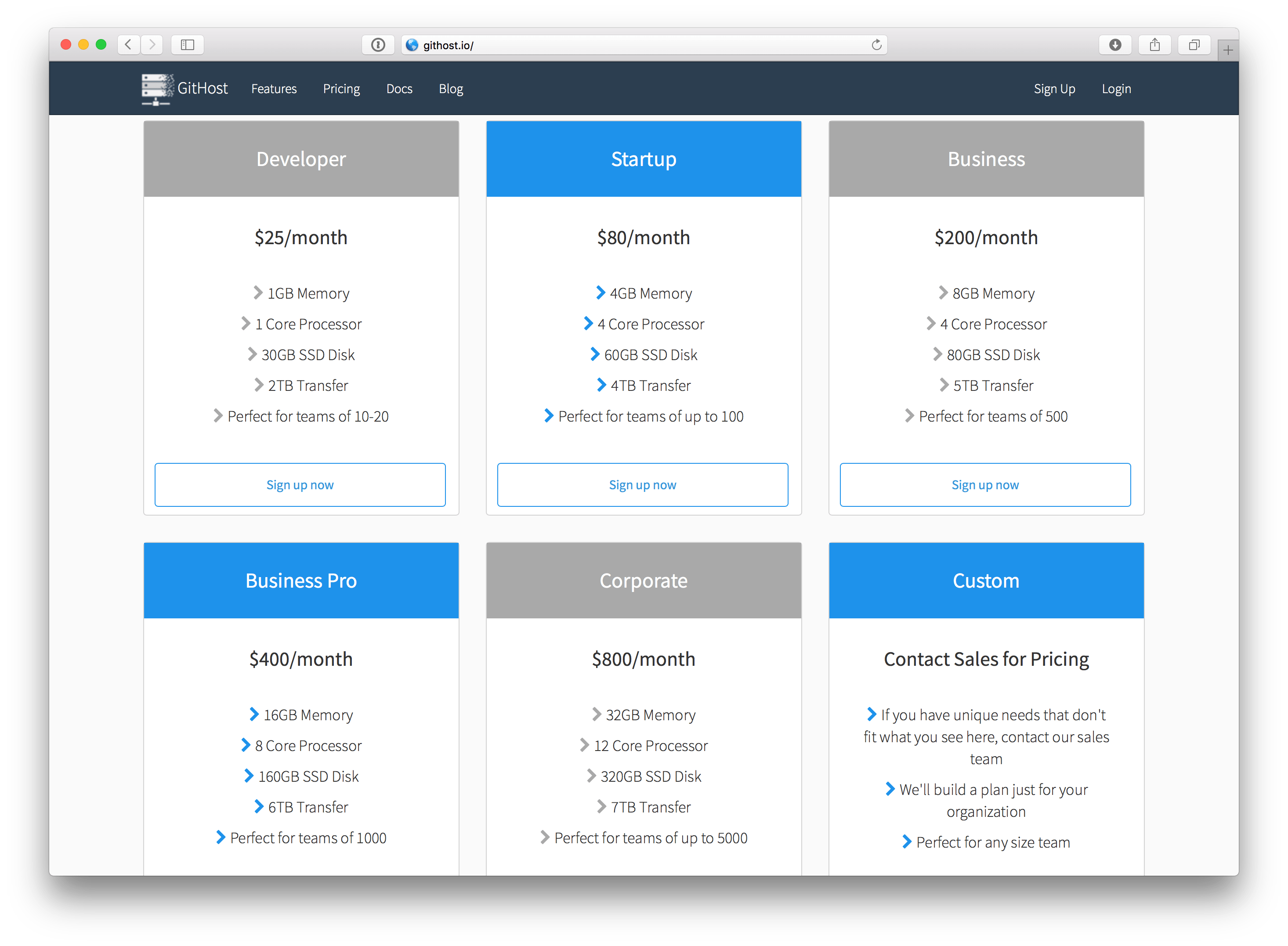The height and width of the screenshot is (946, 1288).
Task: Click Sign Up in the navbar
Action: (x=1054, y=89)
